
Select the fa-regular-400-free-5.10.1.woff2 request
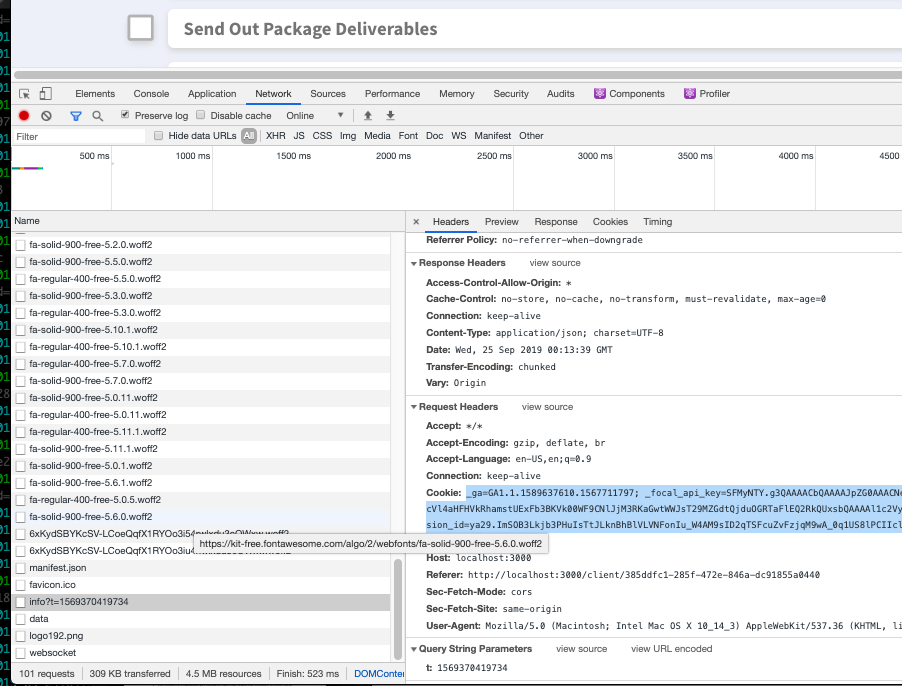point(201,347)
